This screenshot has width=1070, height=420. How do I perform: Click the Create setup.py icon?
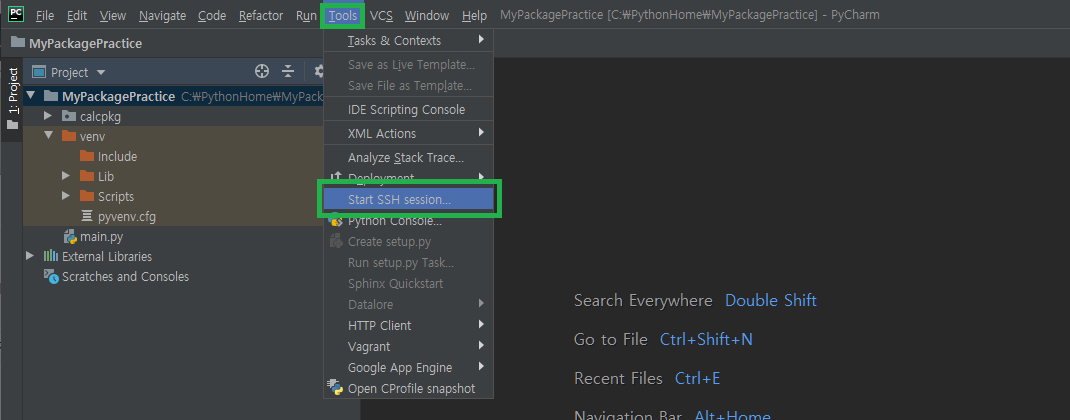[336, 241]
